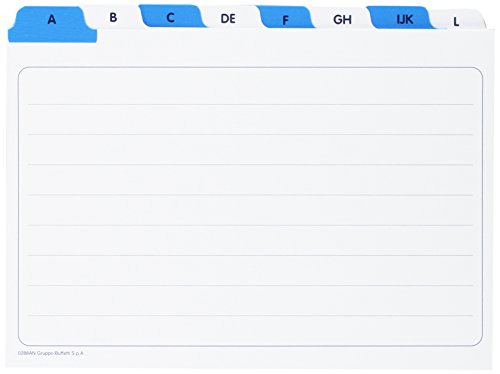Click the third ruled line on the card

point(250,165)
